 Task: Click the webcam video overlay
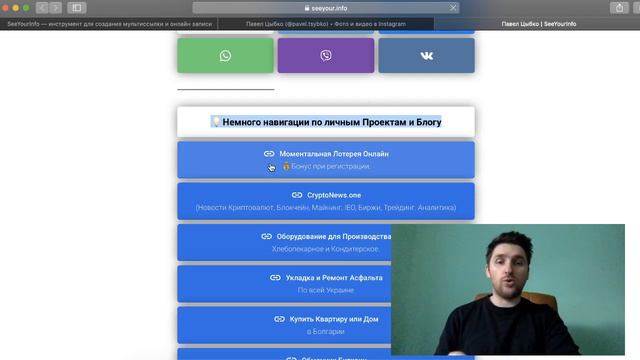pyautogui.click(x=508, y=289)
